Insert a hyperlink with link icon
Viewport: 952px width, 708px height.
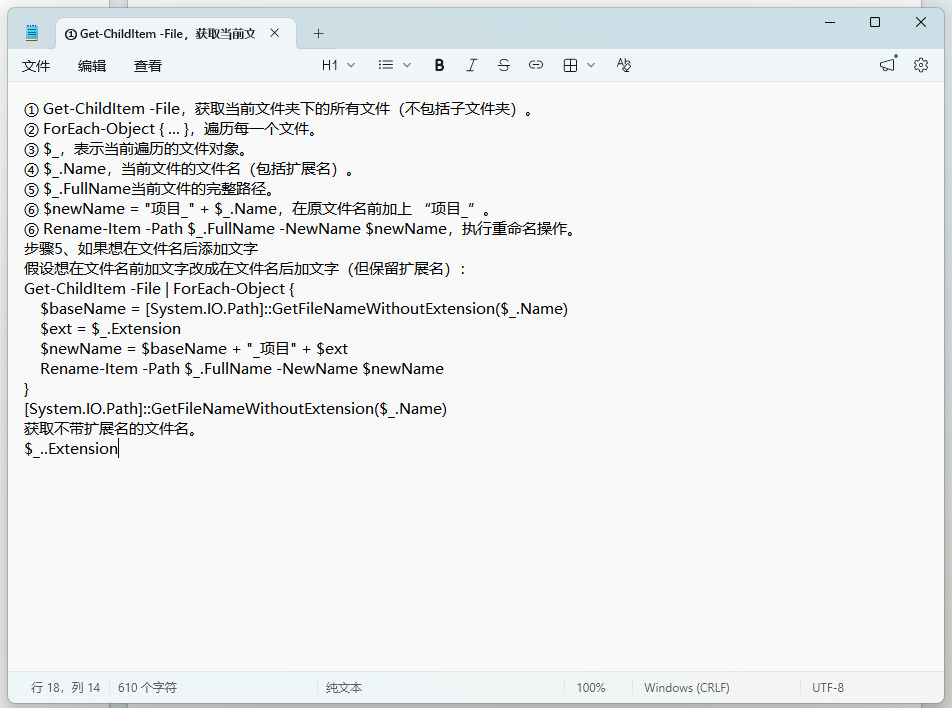(x=536, y=65)
